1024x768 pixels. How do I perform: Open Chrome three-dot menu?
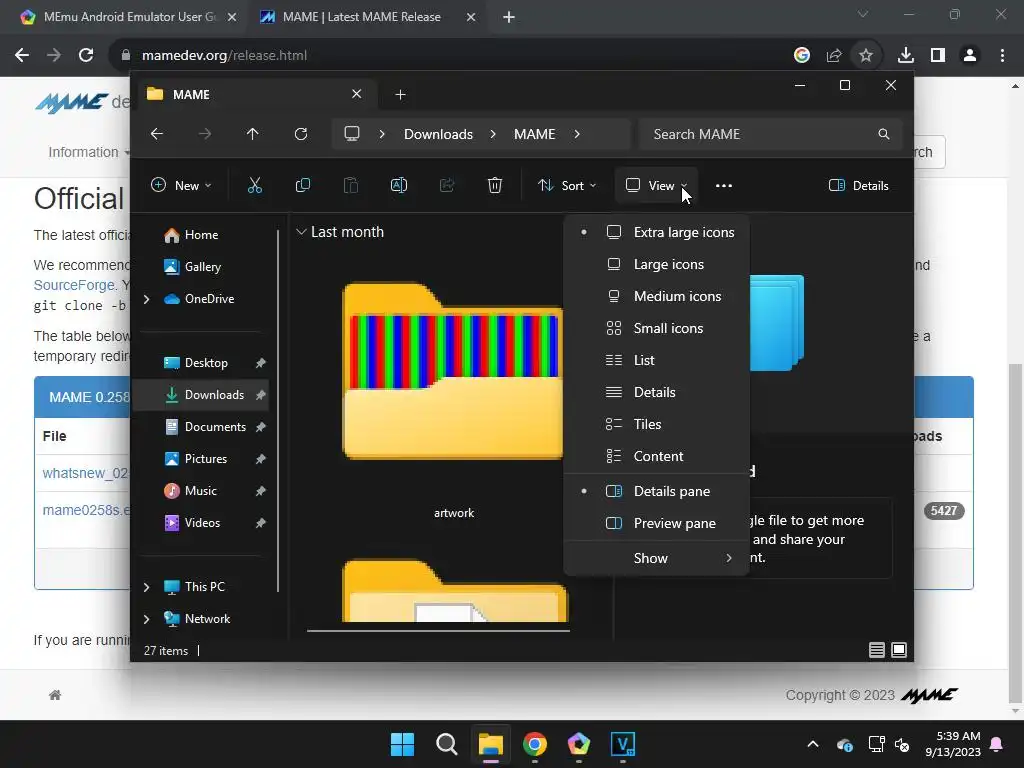(1002, 56)
